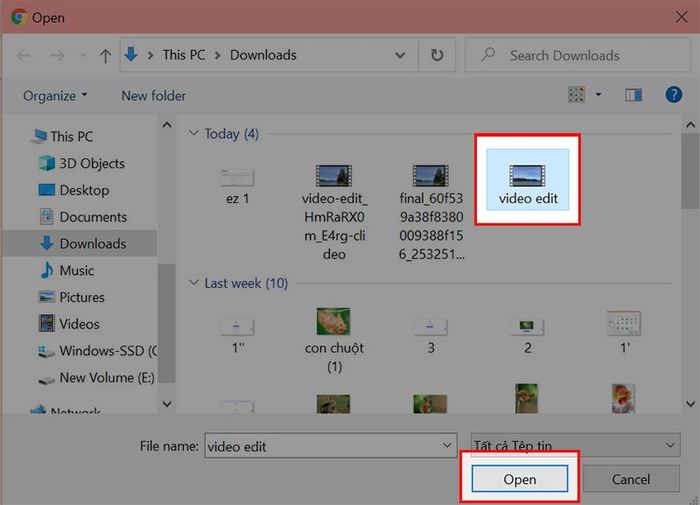Image resolution: width=700 pixels, height=505 pixels.
Task: Click the Cancel button
Action: coord(631,479)
